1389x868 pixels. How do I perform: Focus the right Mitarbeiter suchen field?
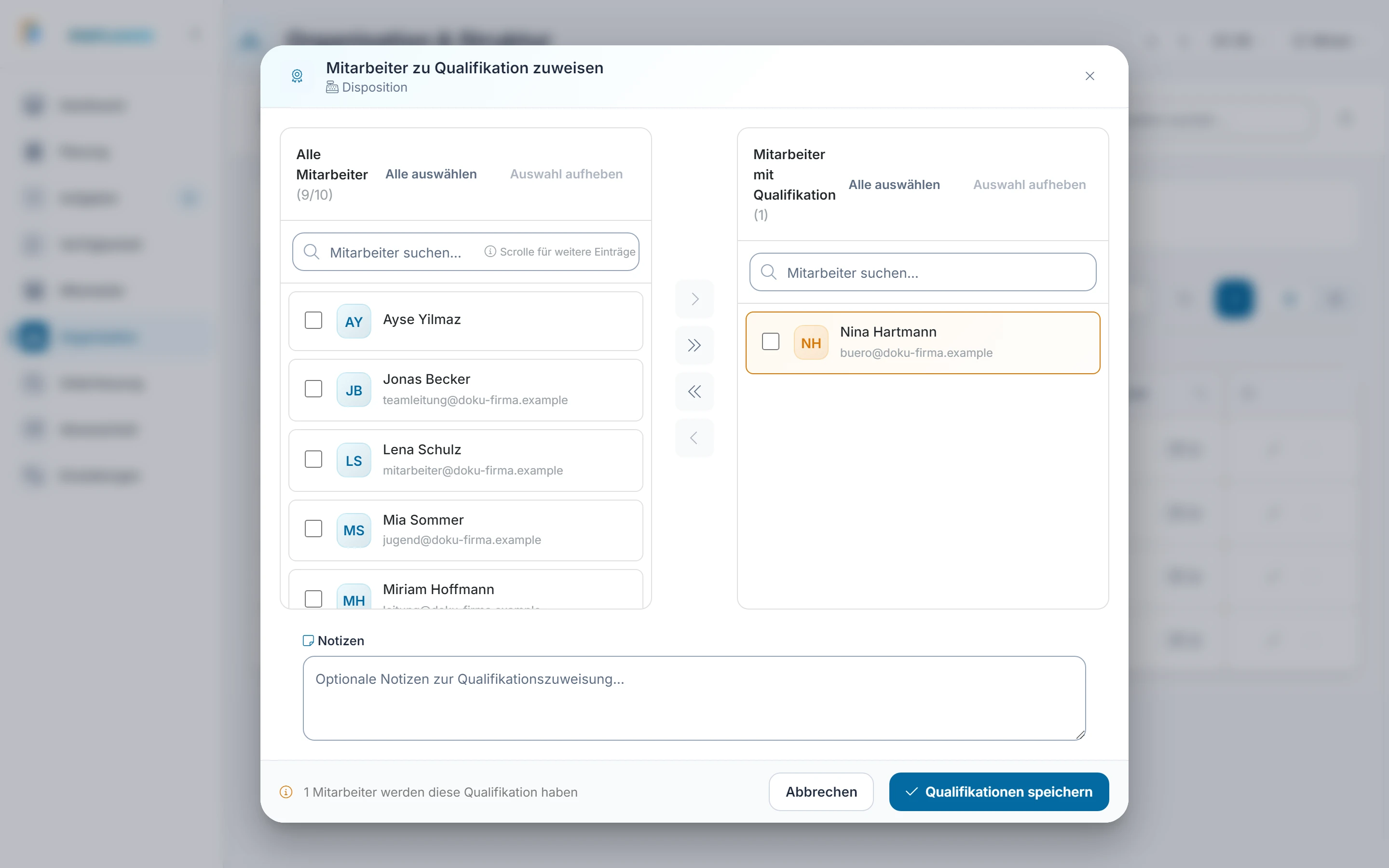923,272
